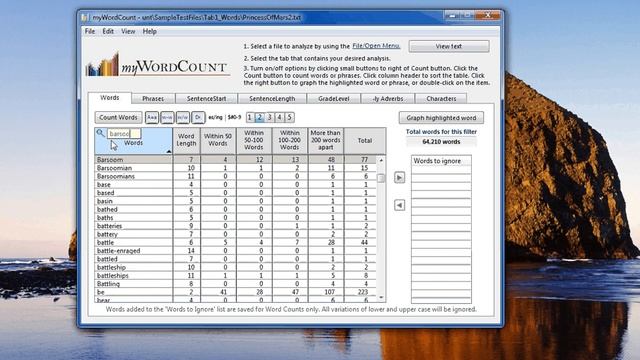This screenshot has width=640, height=360.
Task: Select the 'Barsoomians' row
Action: 236,176
